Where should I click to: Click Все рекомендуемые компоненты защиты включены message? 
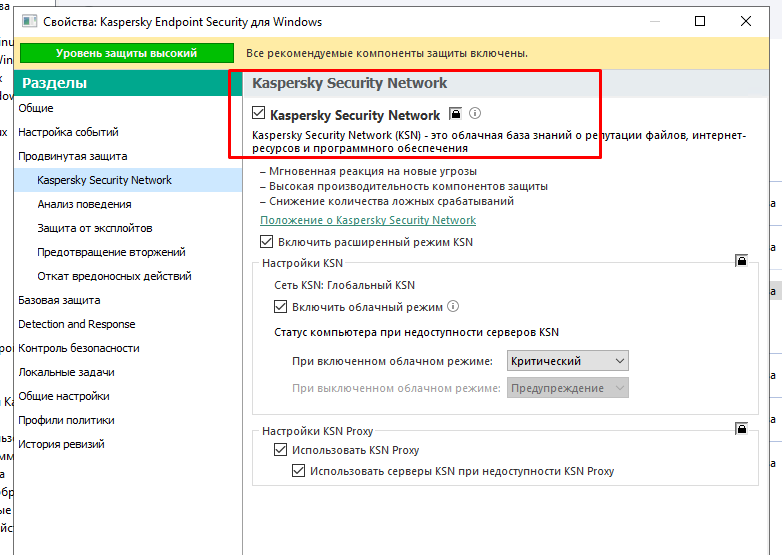click(387, 53)
